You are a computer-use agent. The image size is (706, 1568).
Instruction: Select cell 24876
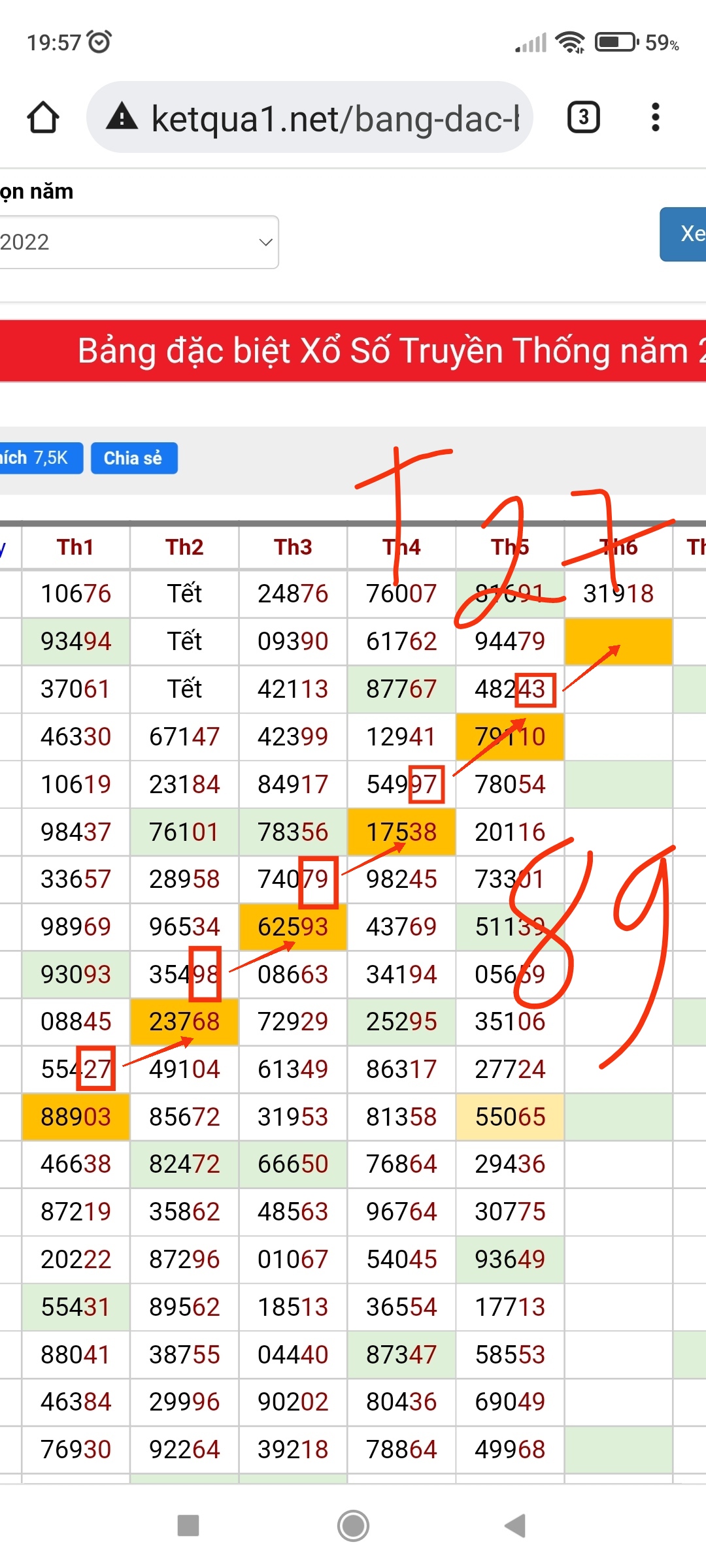tap(293, 594)
